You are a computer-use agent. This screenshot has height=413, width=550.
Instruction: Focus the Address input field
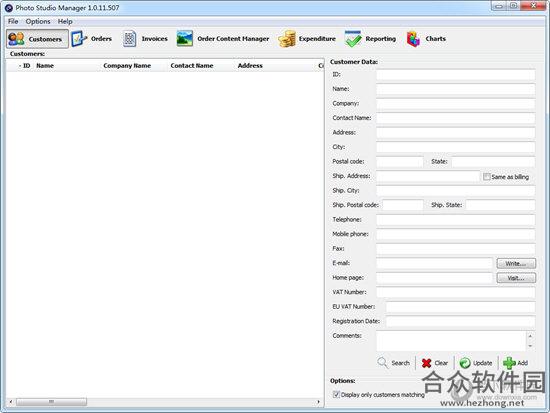(x=456, y=133)
